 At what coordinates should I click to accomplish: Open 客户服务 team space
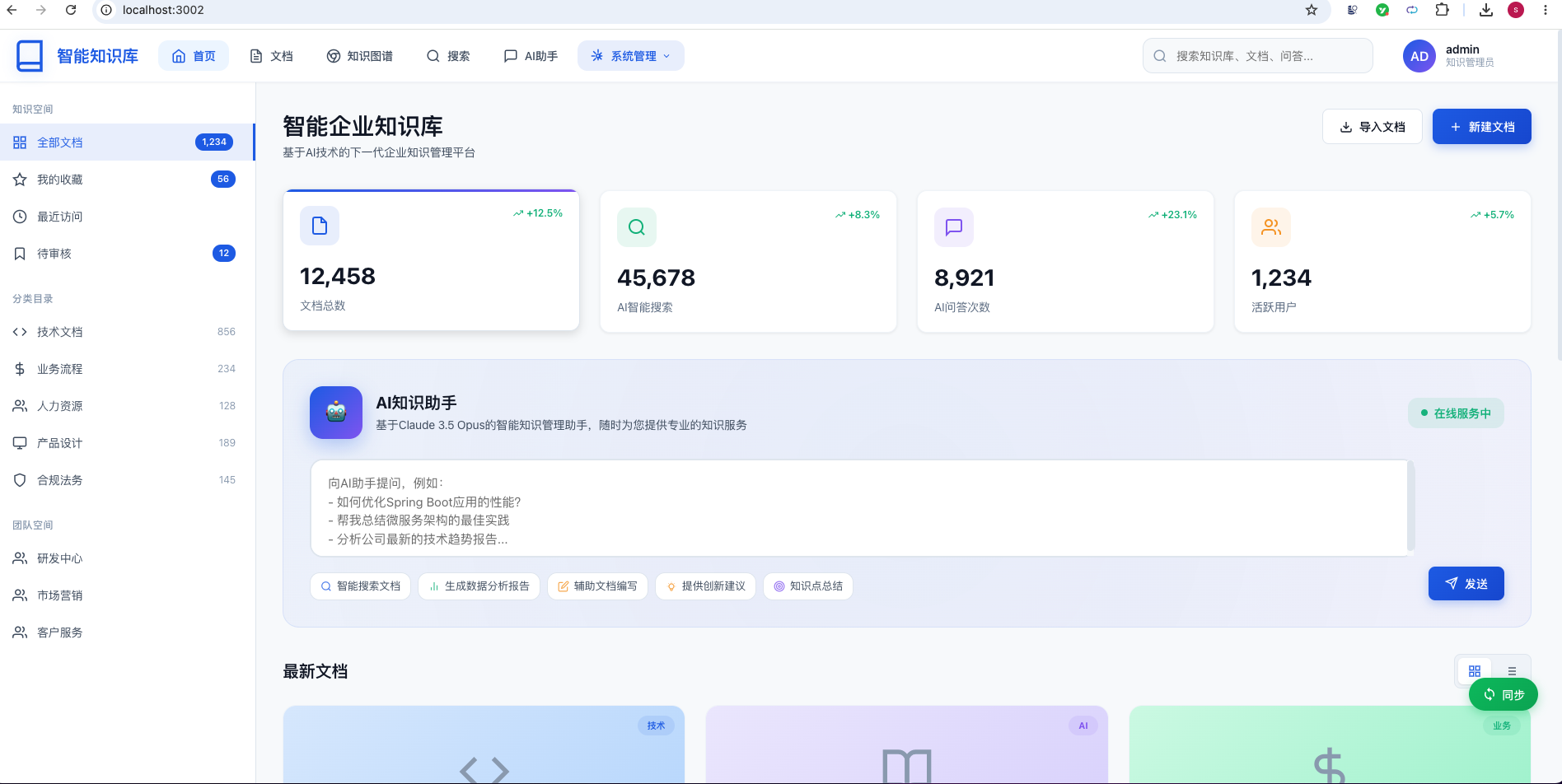pyautogui.click(x=127, y=632)
